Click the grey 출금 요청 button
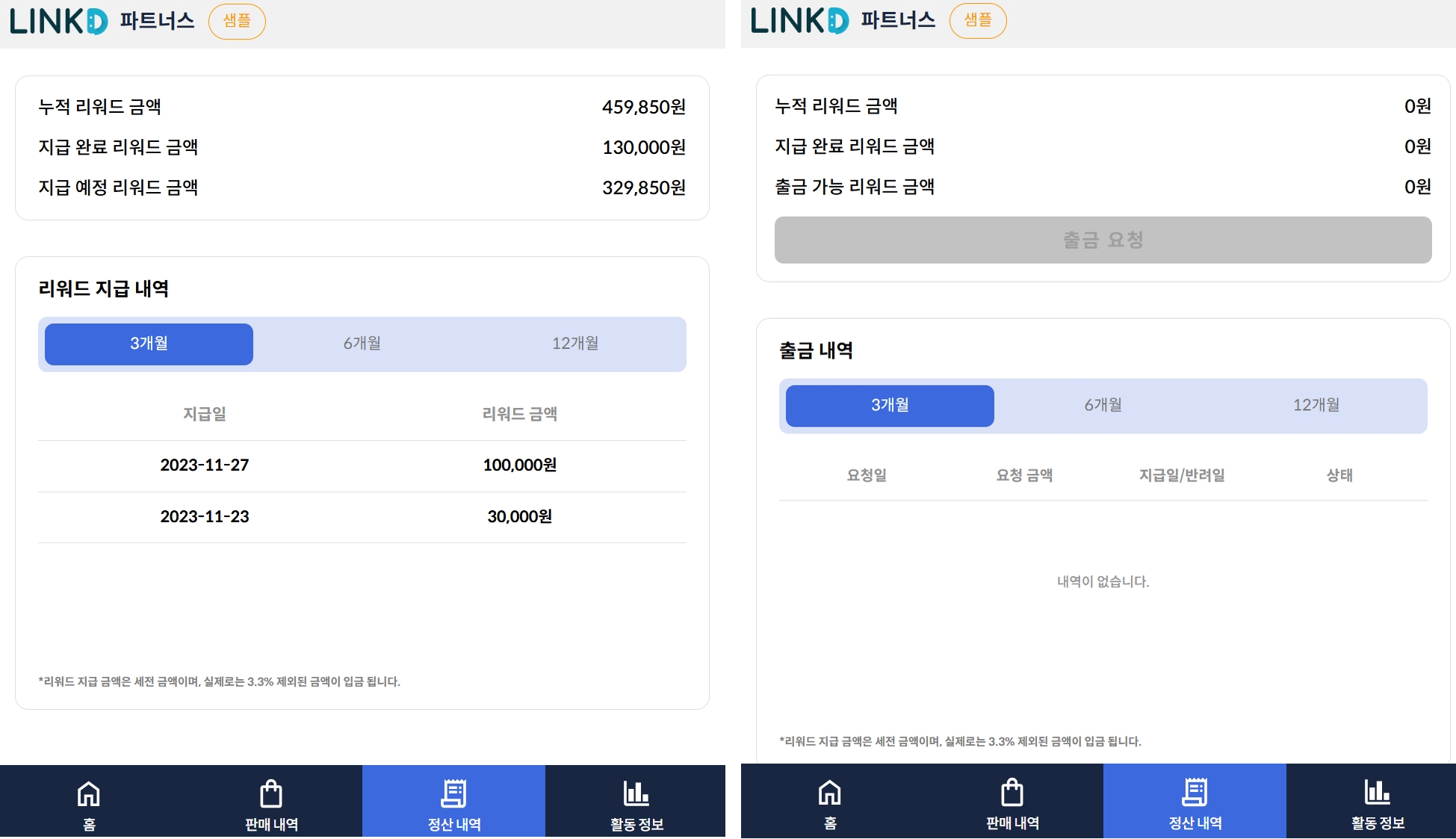Image resolution: width=1456 pixels, height=839 pixels. point(1103,240)
